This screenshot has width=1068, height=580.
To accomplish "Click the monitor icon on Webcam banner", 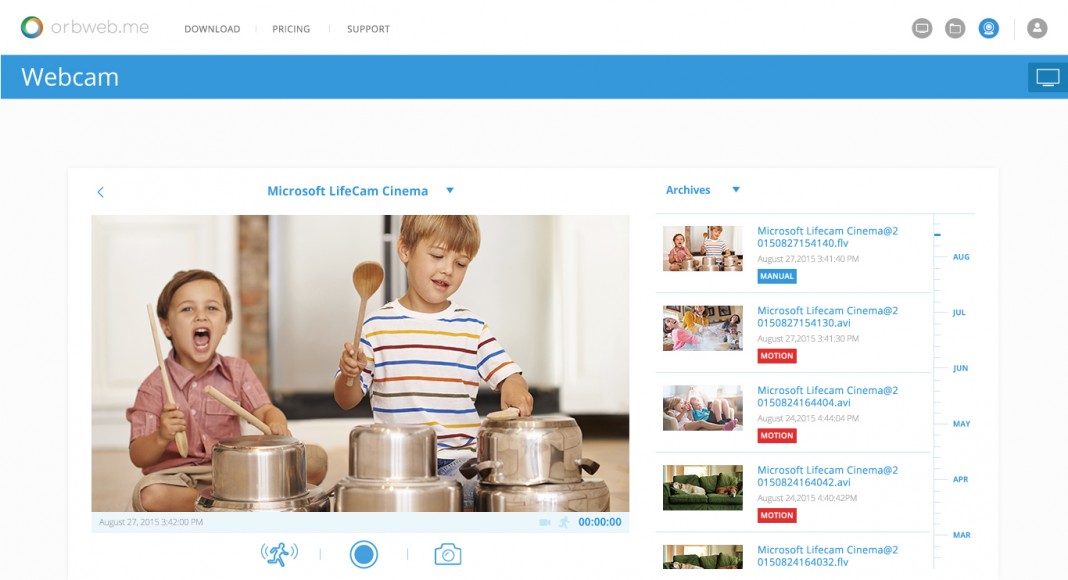I will (x=1048, y=78).
